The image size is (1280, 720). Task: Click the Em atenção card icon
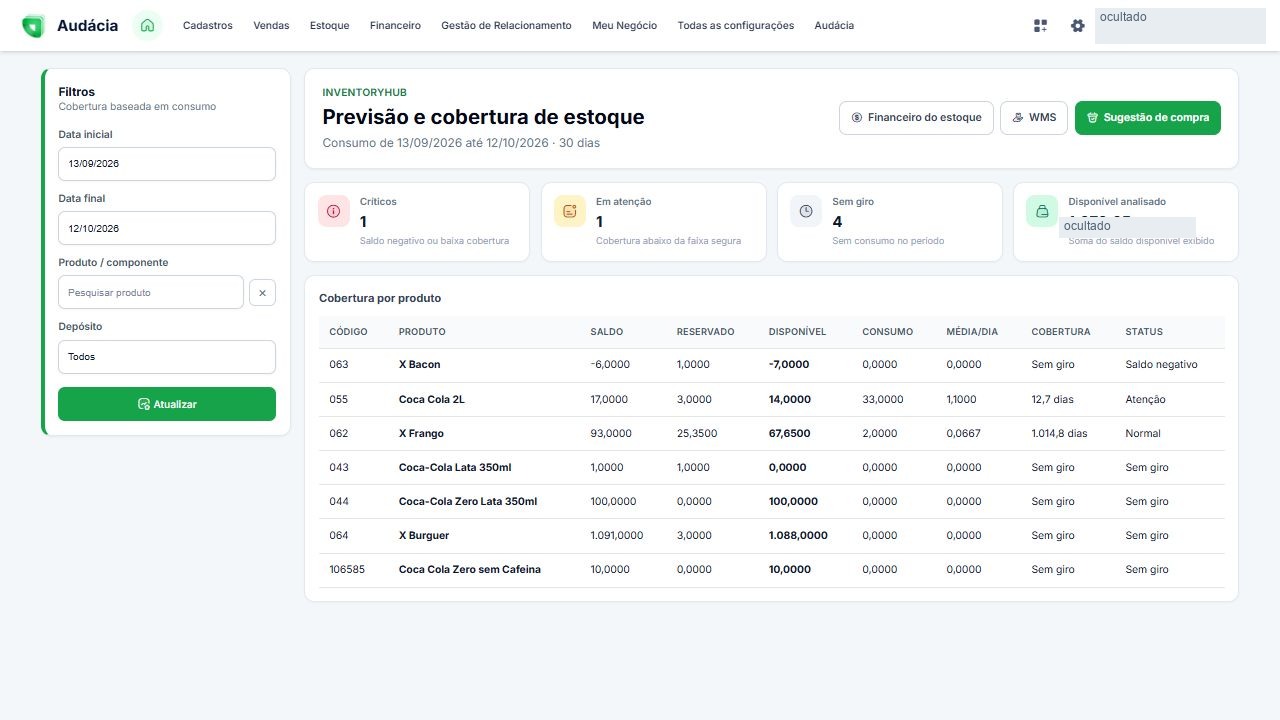pyautogui.click(x=570, y=211)
